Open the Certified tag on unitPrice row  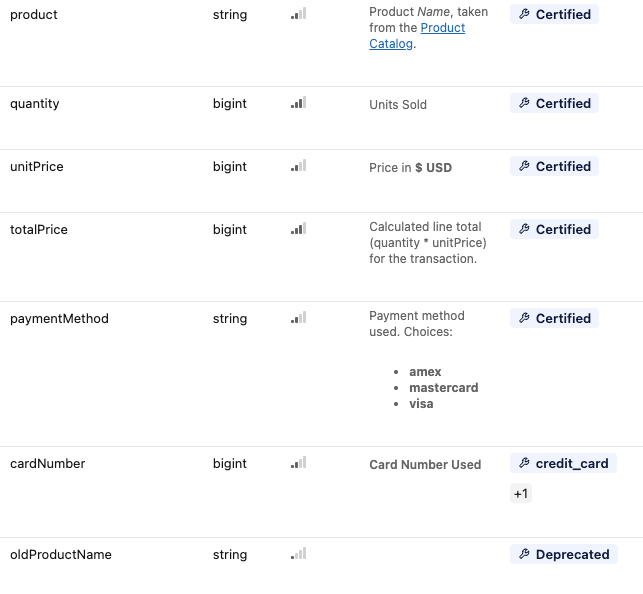pos(554,166)
